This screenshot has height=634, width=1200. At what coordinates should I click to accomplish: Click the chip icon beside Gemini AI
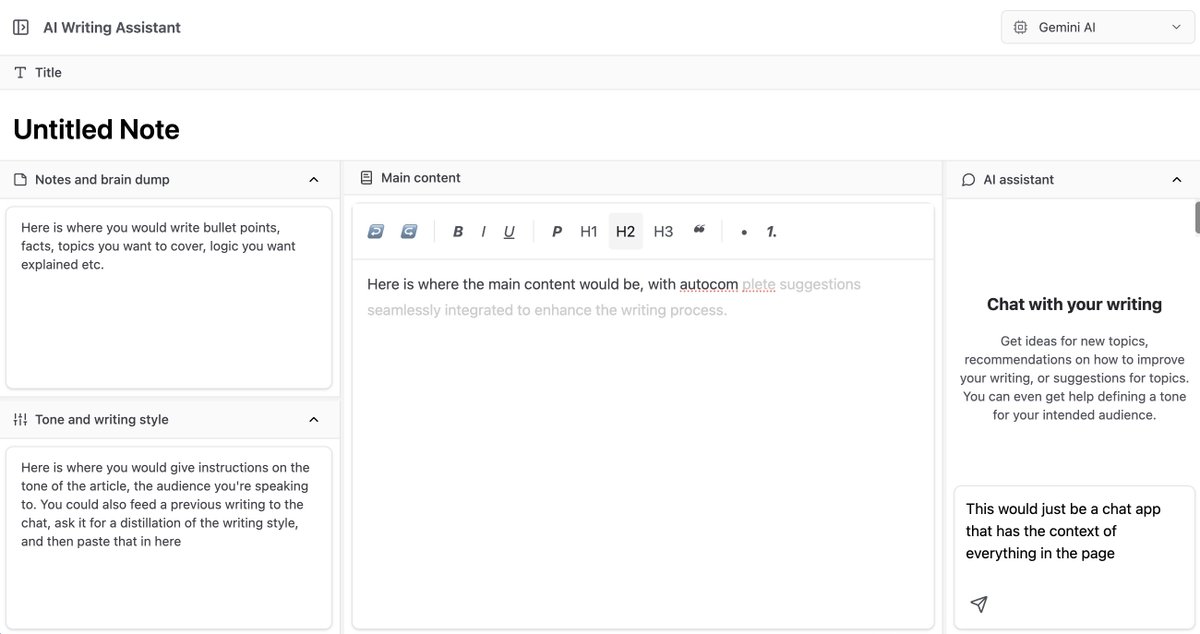1020,28
